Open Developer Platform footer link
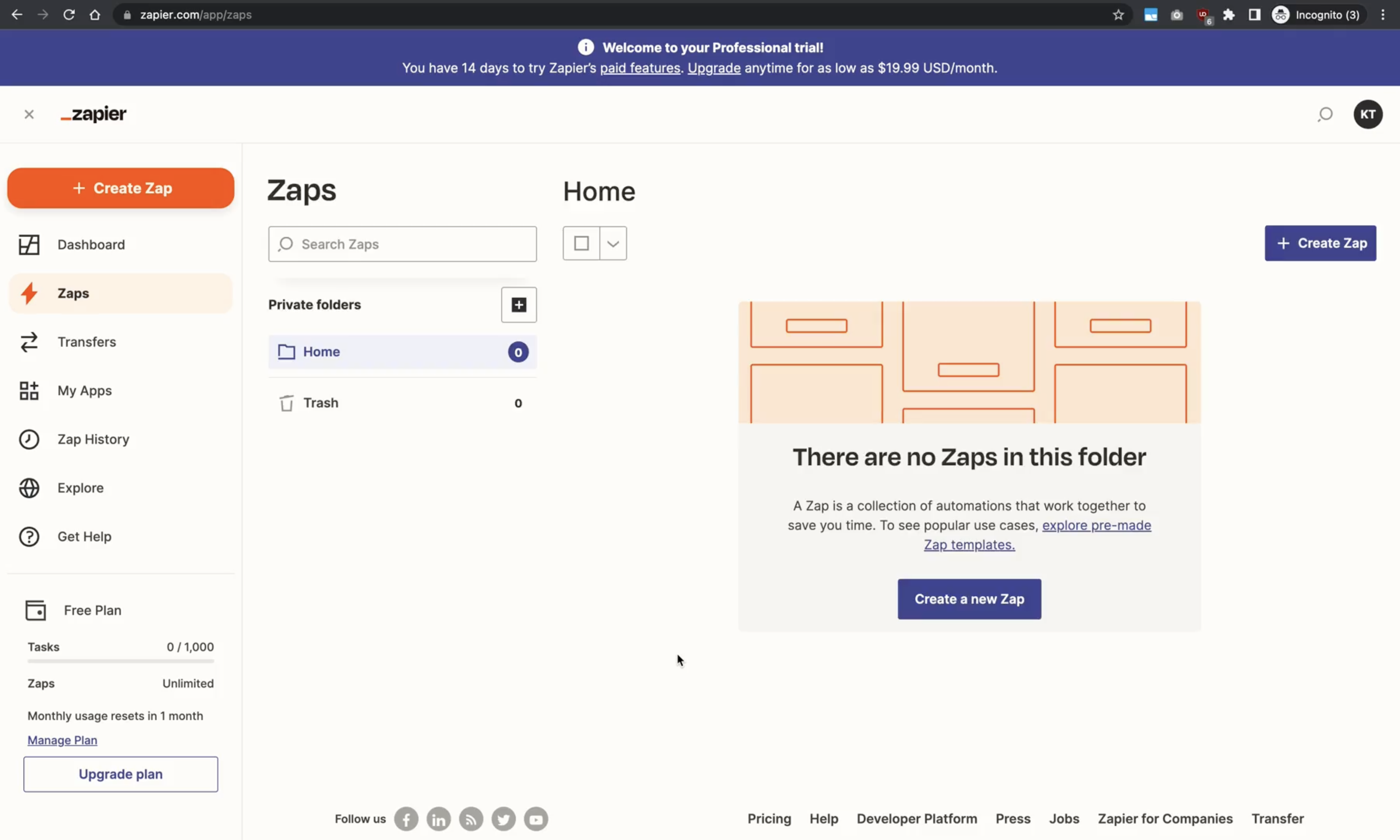Screen dimensions: 1400x840 (x=917, y=819)
